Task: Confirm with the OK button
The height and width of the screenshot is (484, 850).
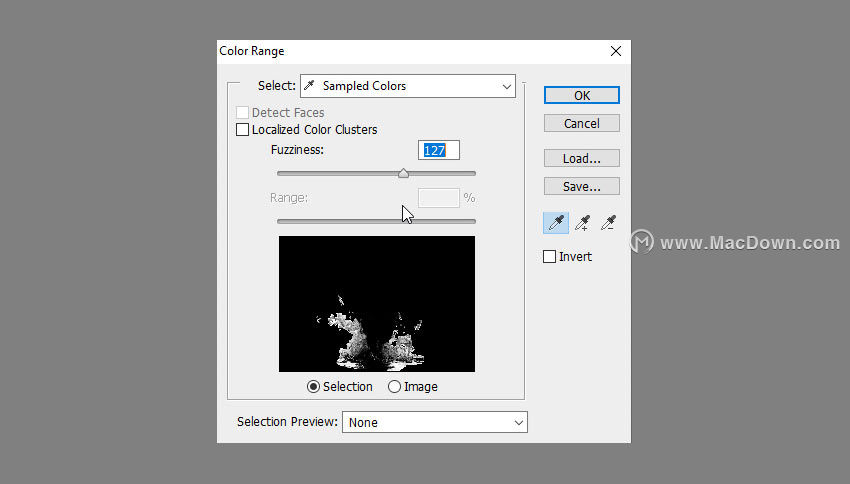Action: (x=582, y=95)
